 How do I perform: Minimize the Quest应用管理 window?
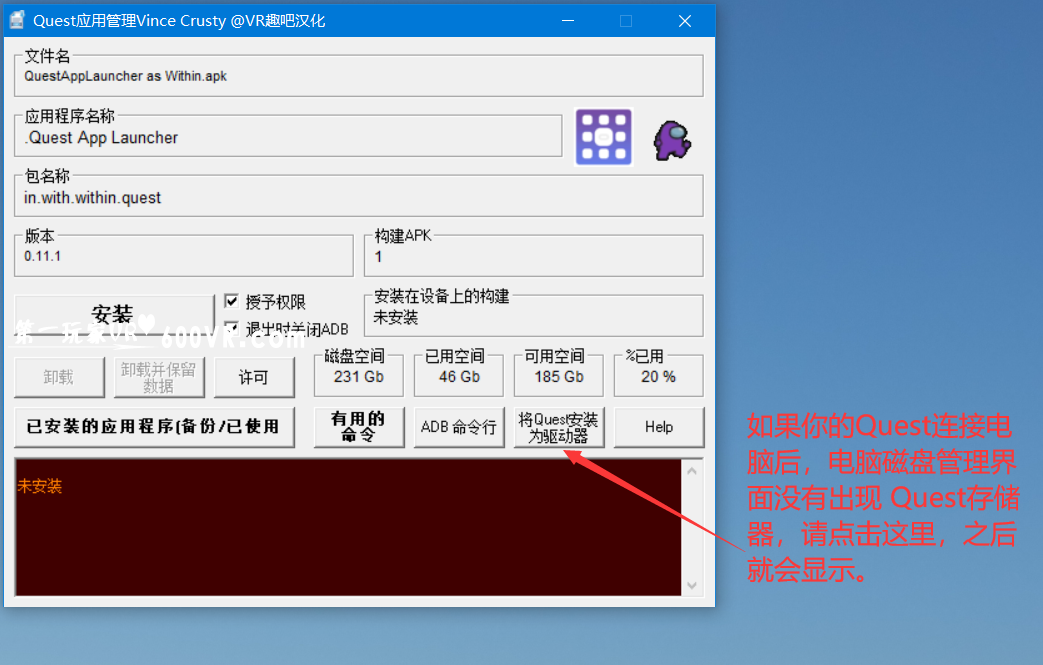point(568,21)
